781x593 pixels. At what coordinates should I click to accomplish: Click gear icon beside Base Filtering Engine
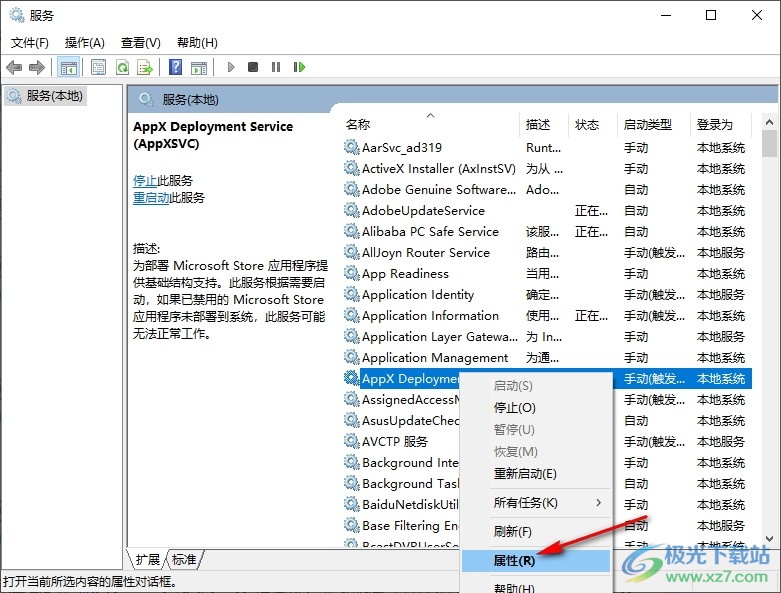pos(352,525)
